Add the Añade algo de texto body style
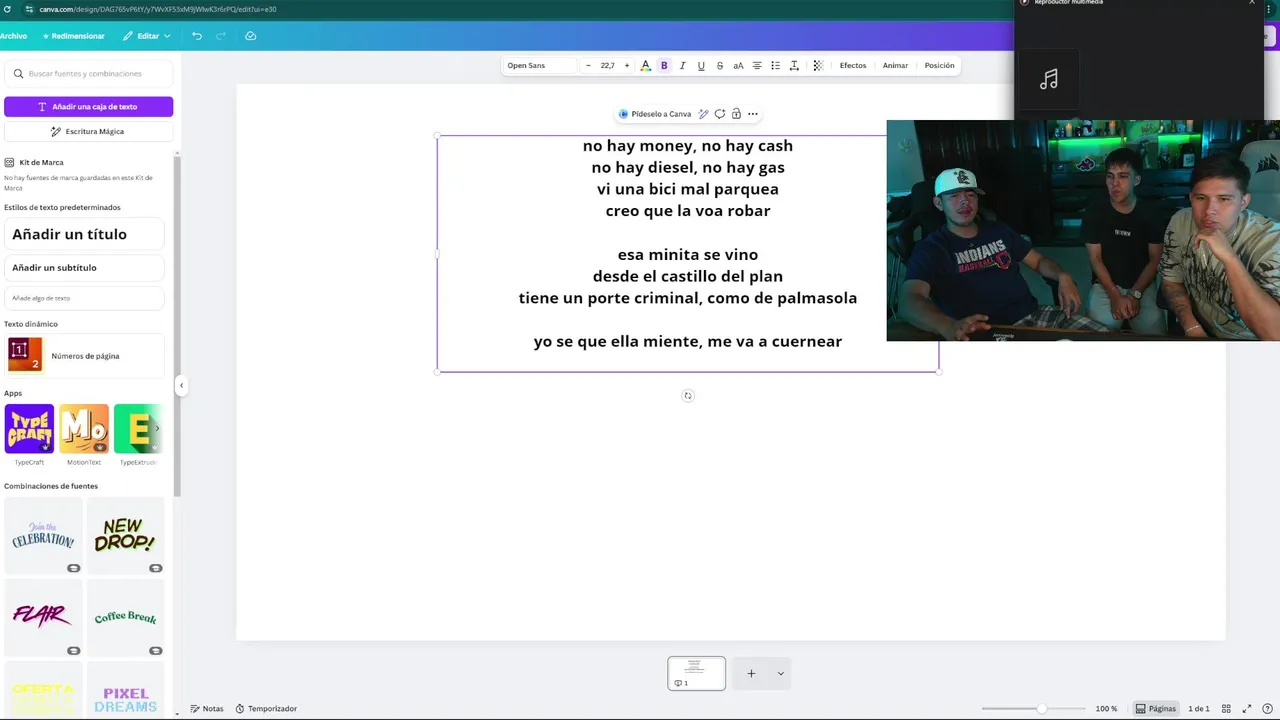This screenshot has width=1280, height=720. point(84,298)
